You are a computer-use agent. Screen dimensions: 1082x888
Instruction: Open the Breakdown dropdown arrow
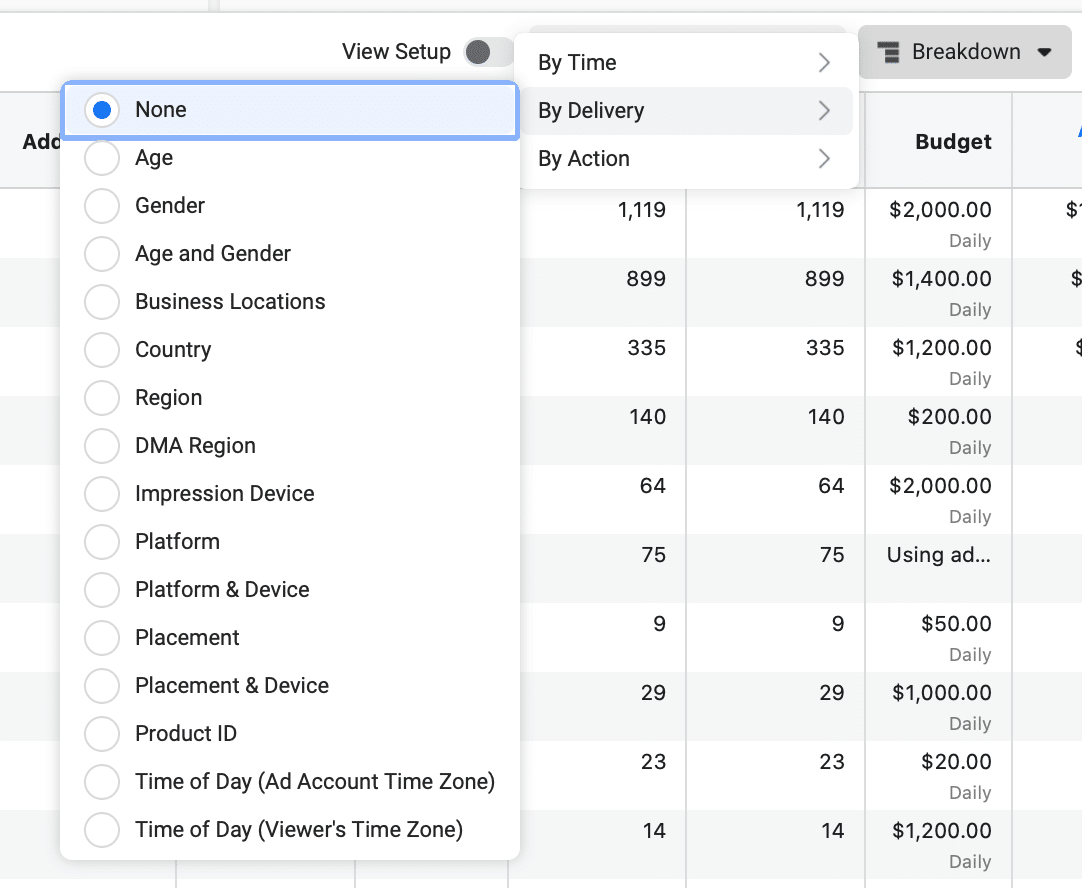click(x=1045, y=52)
